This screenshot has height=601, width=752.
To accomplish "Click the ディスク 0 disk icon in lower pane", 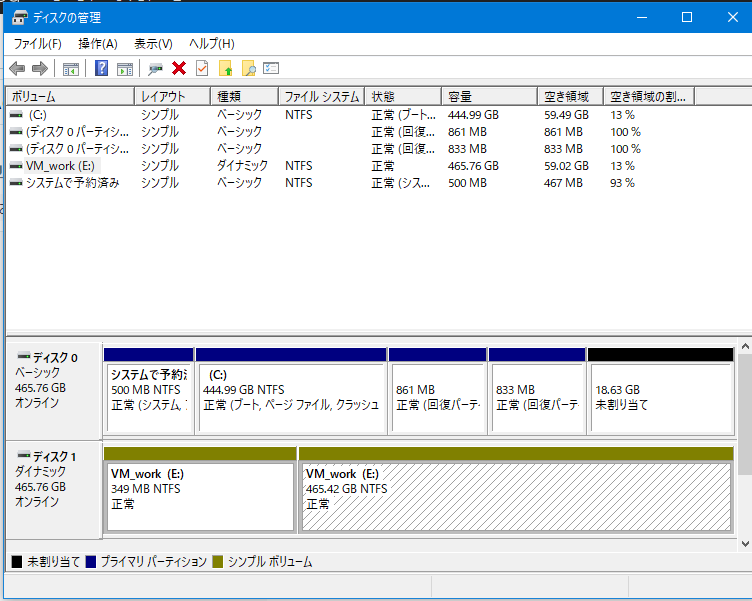I will pos(24,356).
